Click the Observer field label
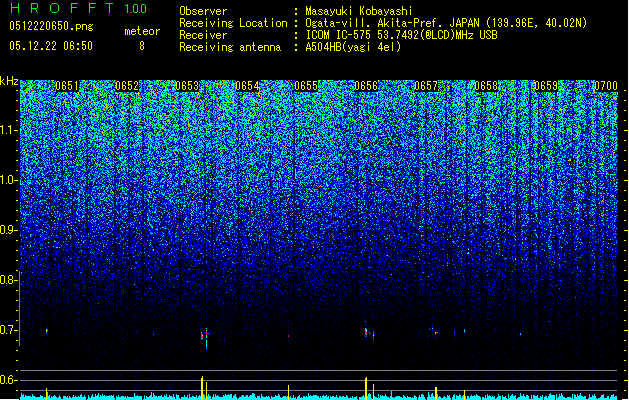 point(203,11)
